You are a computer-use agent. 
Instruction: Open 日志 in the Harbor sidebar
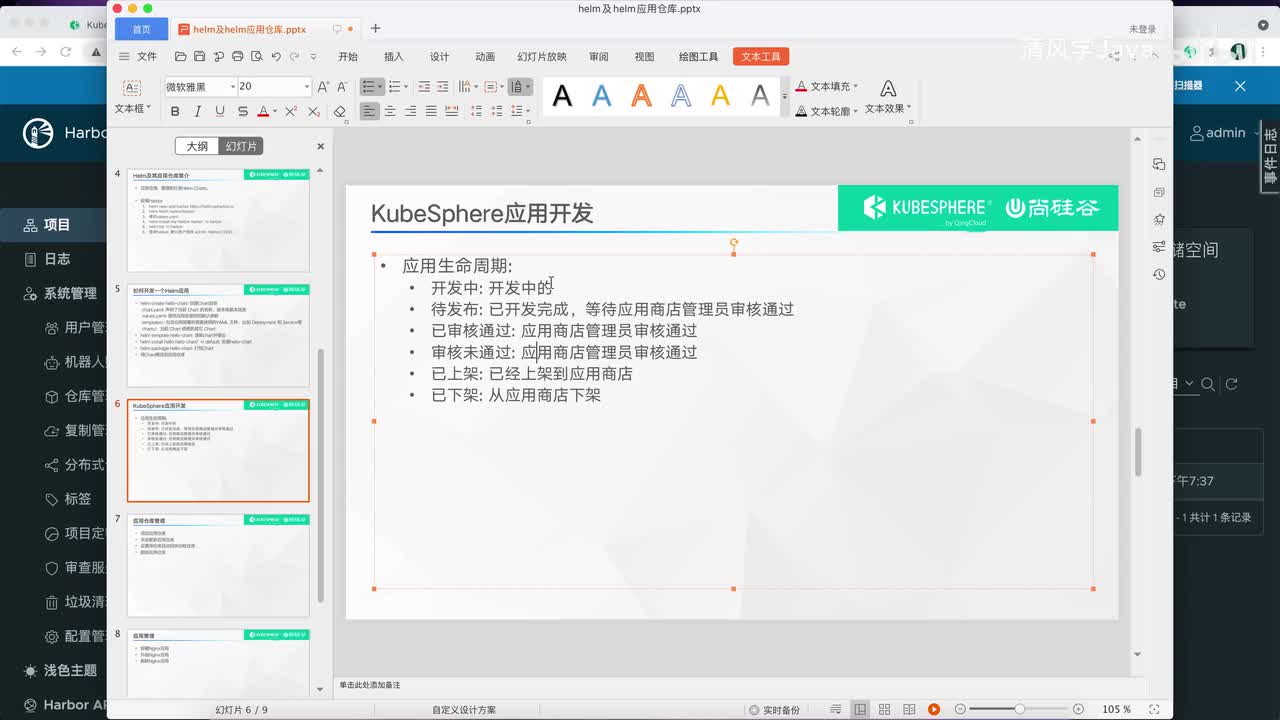[x=56, y=259]
